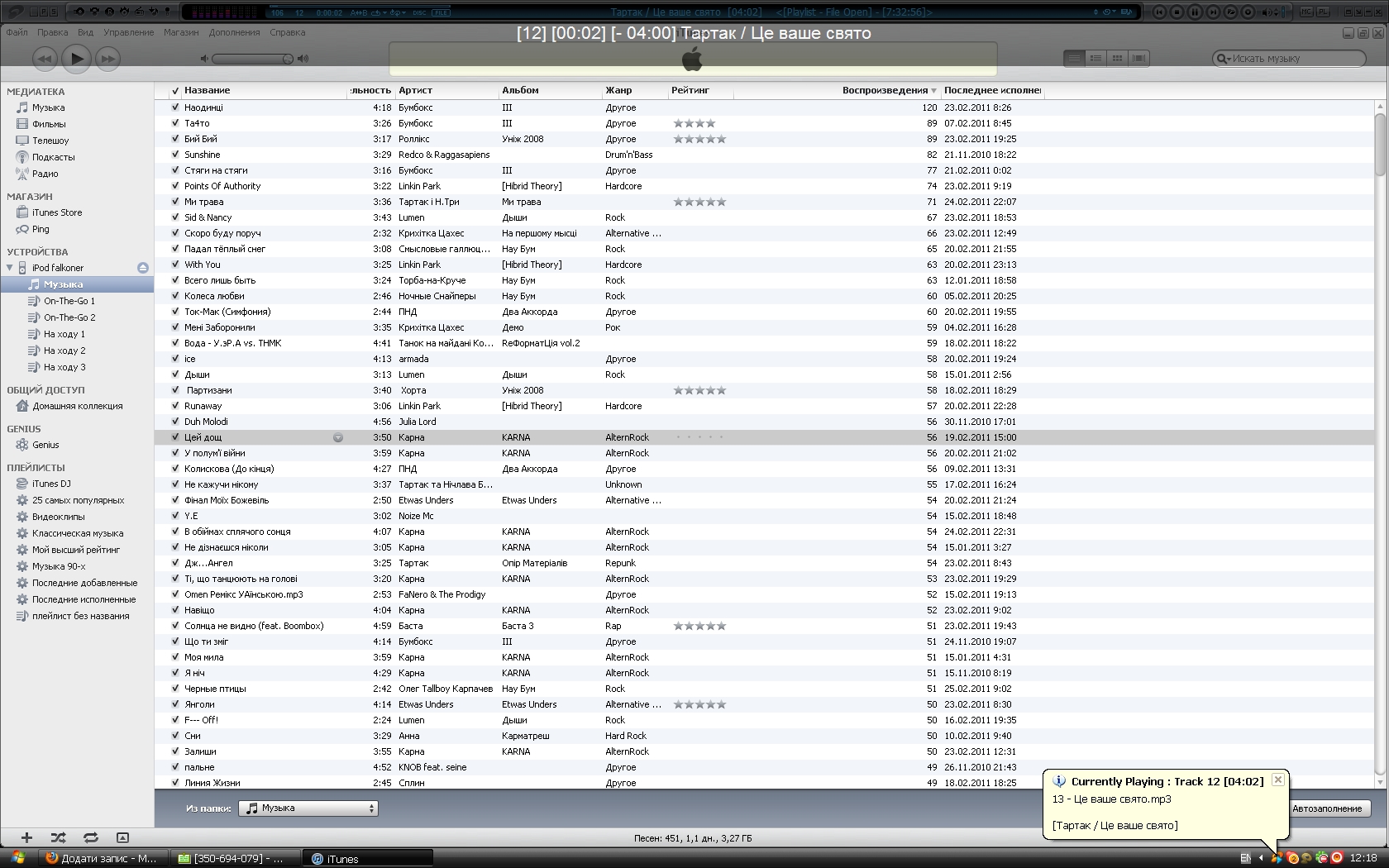Toggle the repeat icon at bottom
Screen dimensions: 1389x868
(x=90, y=837)
